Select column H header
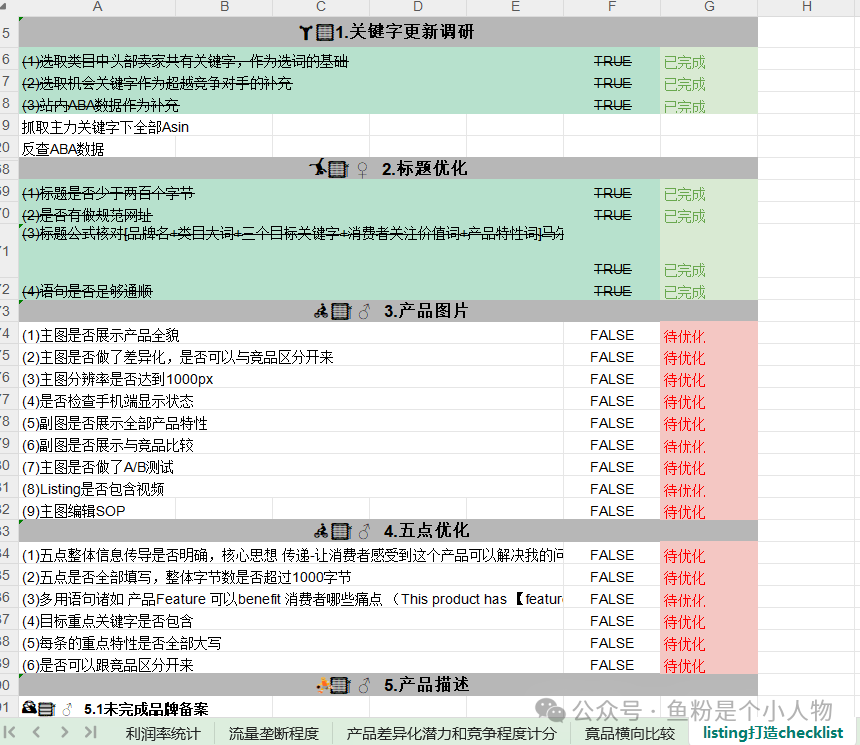This screenshot has width=860, height=745. pos(806,7)
